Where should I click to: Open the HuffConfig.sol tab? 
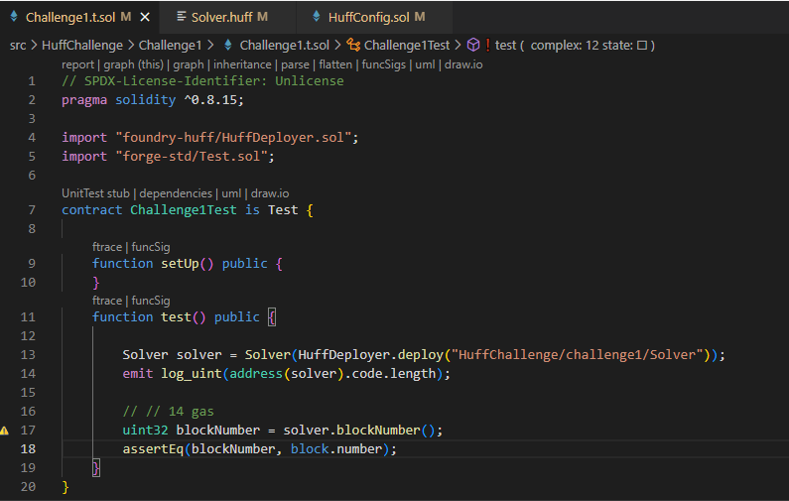(x=368, y=17)
